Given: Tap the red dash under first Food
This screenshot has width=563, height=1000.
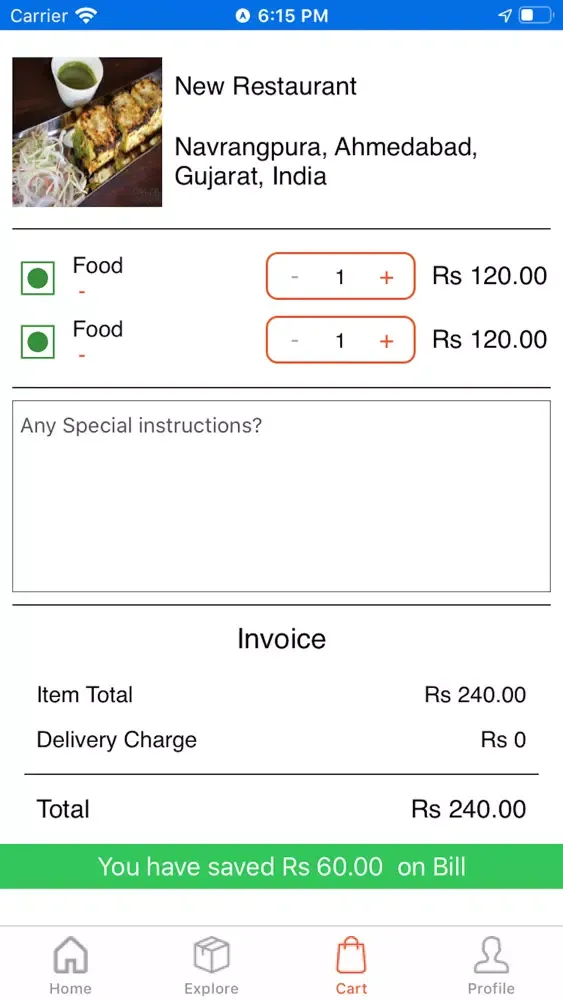Looking at the screenshot, I should 82,291.
